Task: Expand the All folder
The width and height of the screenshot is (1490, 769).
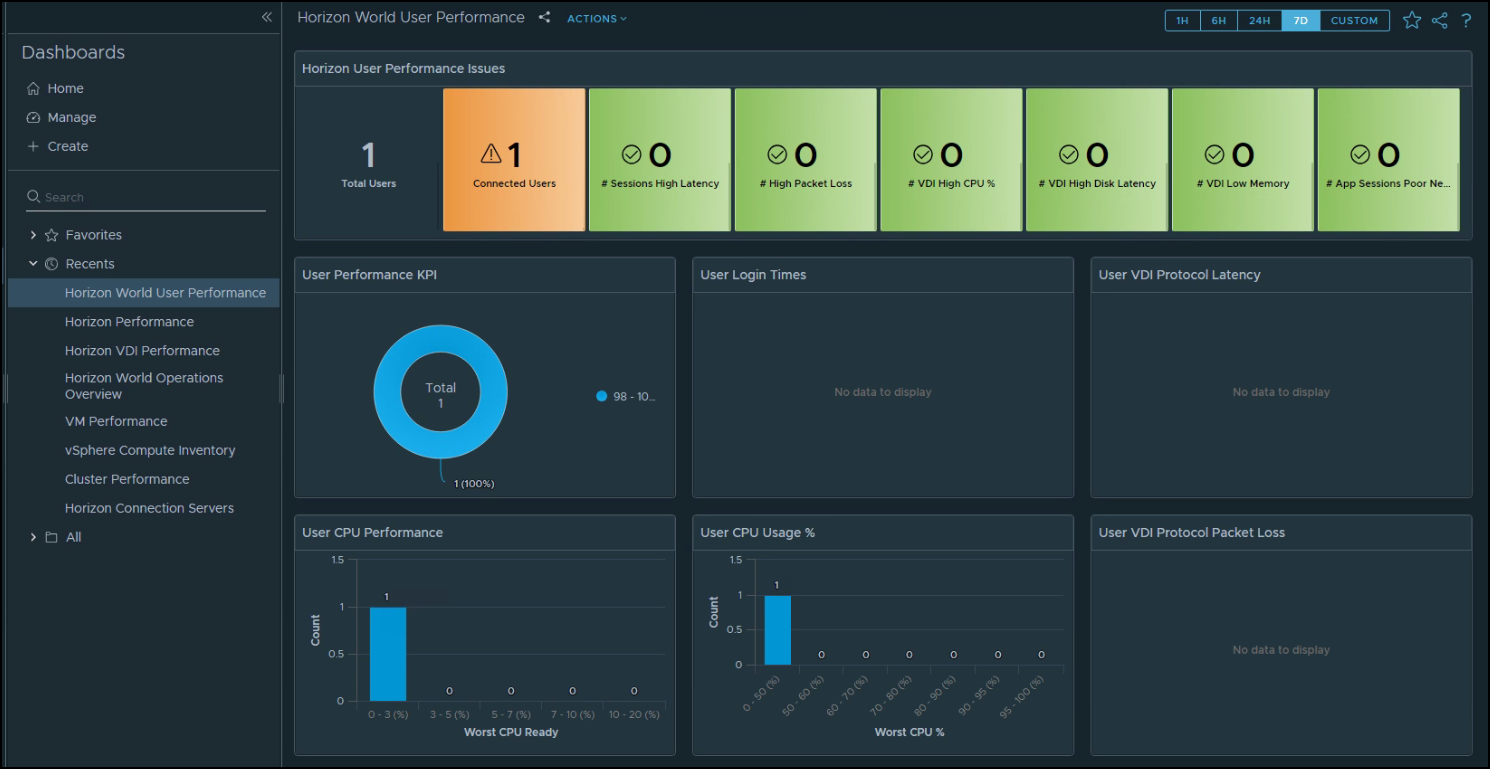Action: pyautogui.click(x=33, y=537)
